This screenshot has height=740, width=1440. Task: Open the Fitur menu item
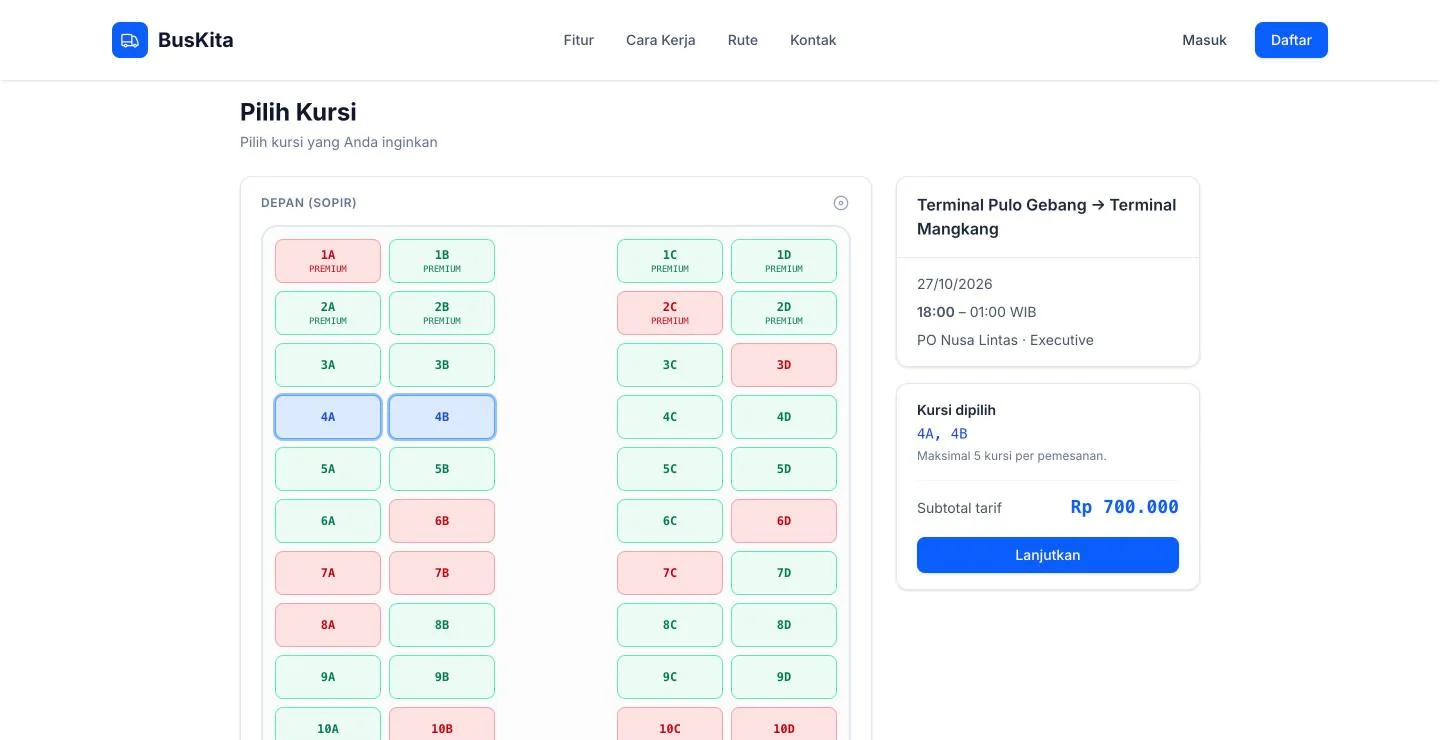[x=579, y=40]
